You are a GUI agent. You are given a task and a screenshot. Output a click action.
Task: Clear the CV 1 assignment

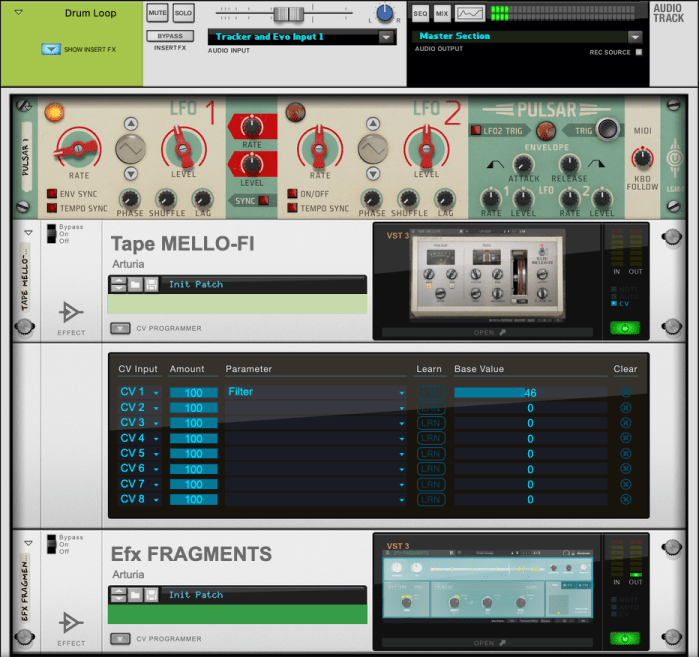click(625, 393)
